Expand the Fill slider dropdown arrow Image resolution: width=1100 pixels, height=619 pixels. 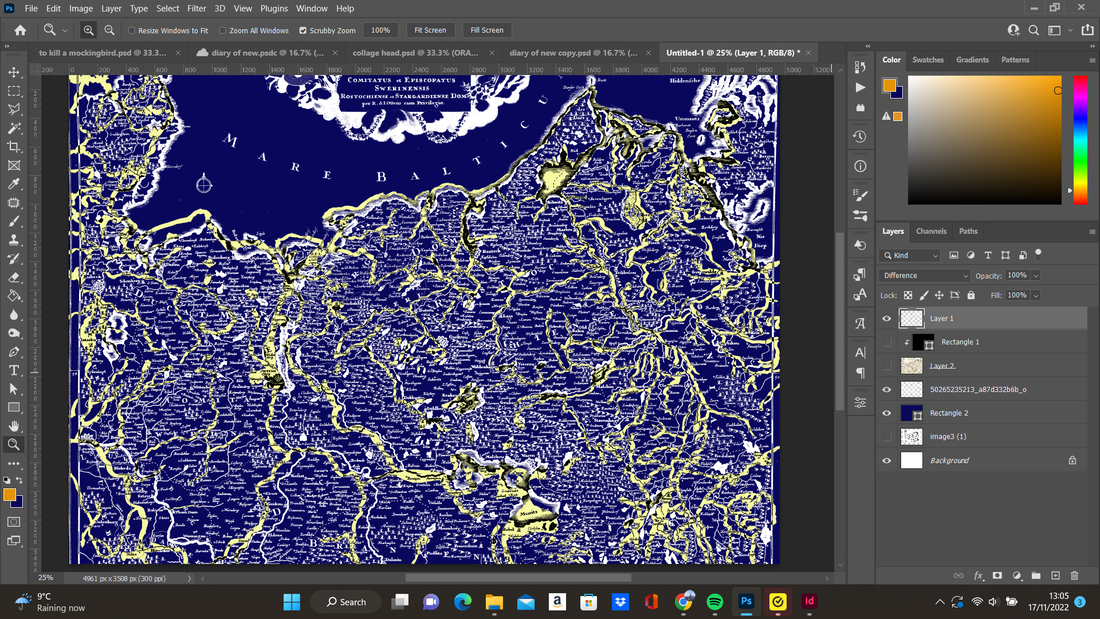pyautogui.click(x=1035, y=295)
